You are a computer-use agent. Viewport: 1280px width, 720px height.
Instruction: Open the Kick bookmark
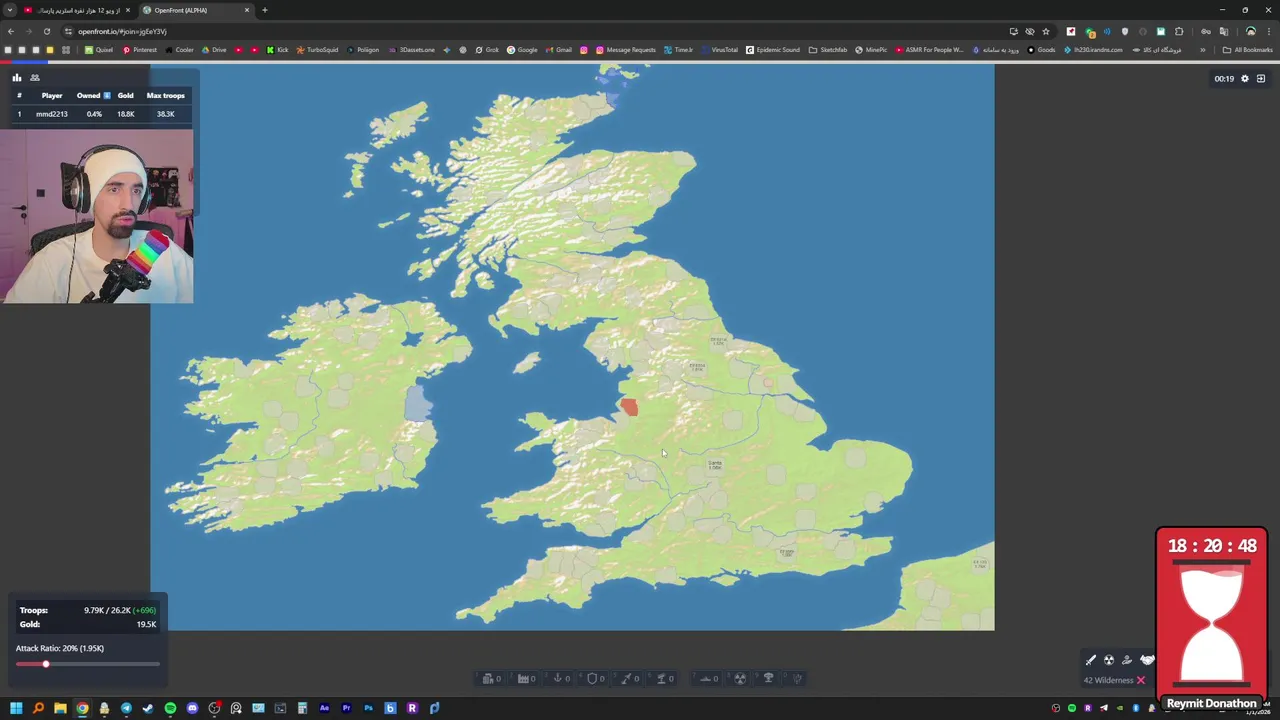(x=277, y=50)
